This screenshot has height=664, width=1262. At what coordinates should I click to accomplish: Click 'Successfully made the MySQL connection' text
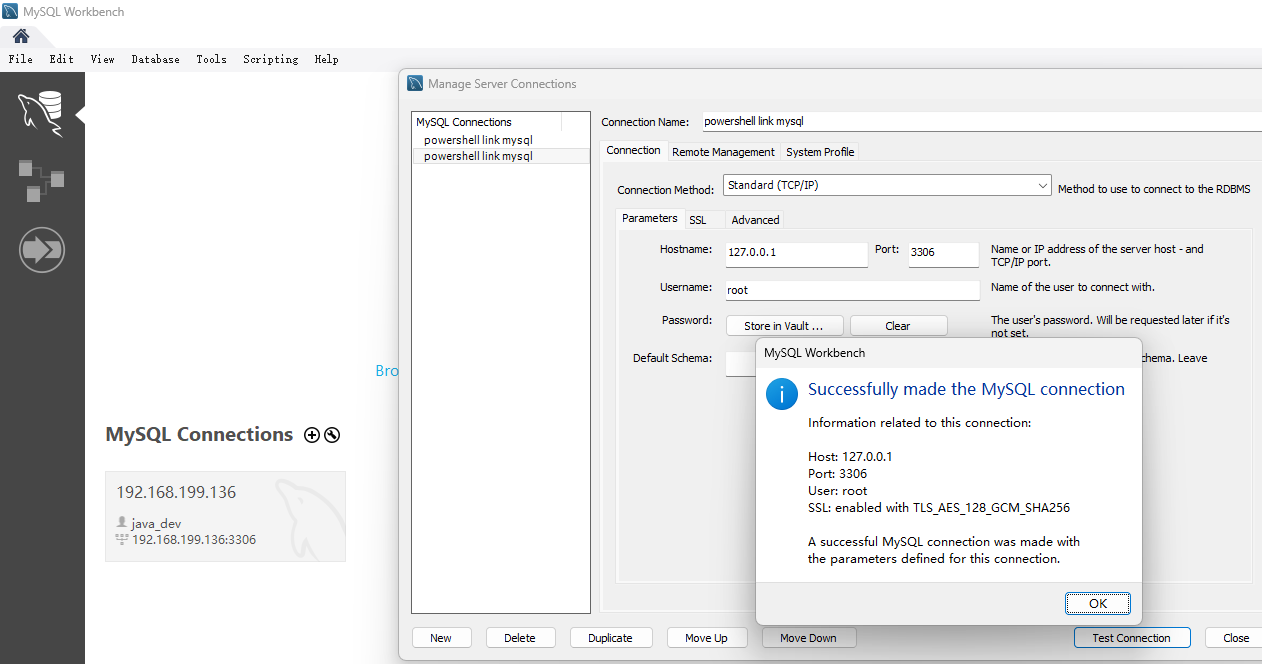[966, 390]
